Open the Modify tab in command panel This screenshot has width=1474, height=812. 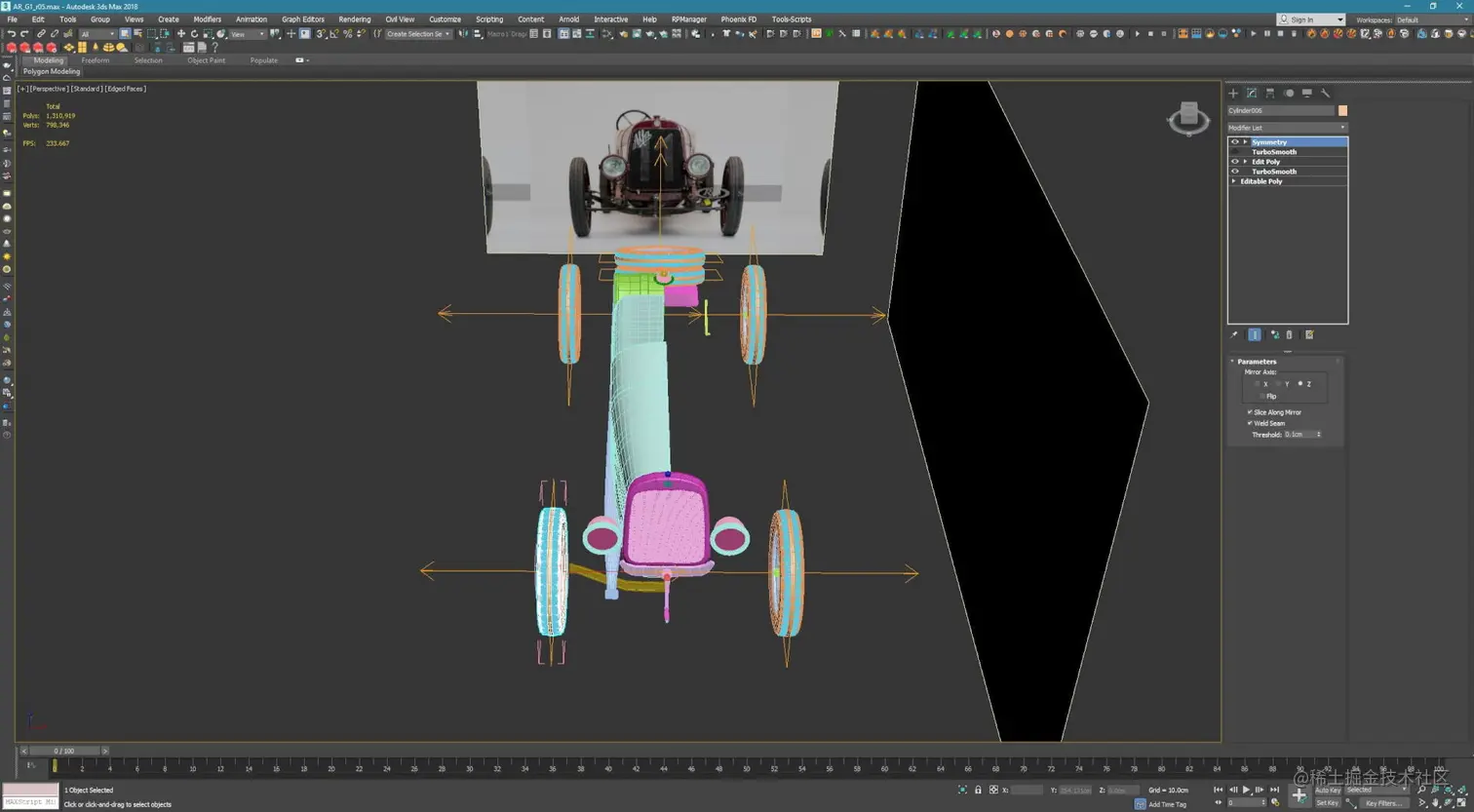point(1252,94)
